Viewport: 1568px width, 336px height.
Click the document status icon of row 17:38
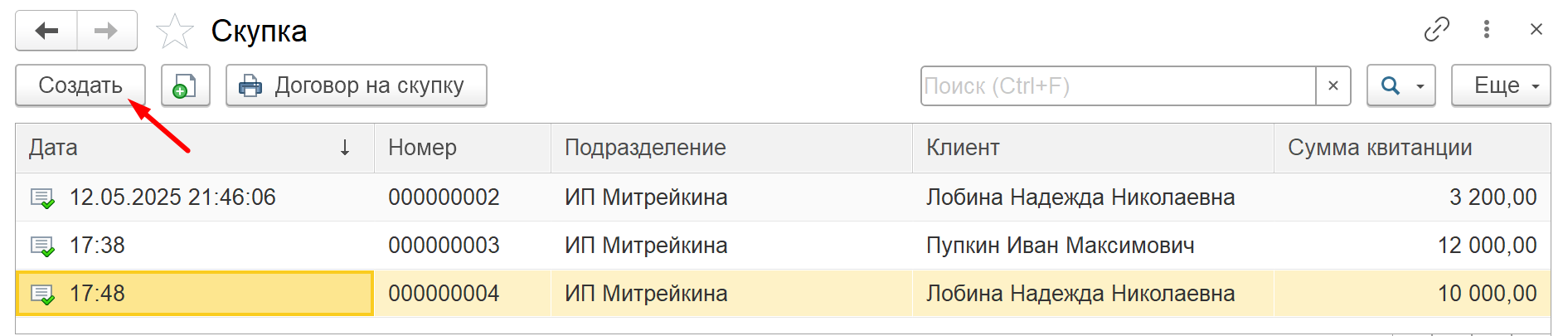point(42,246)
